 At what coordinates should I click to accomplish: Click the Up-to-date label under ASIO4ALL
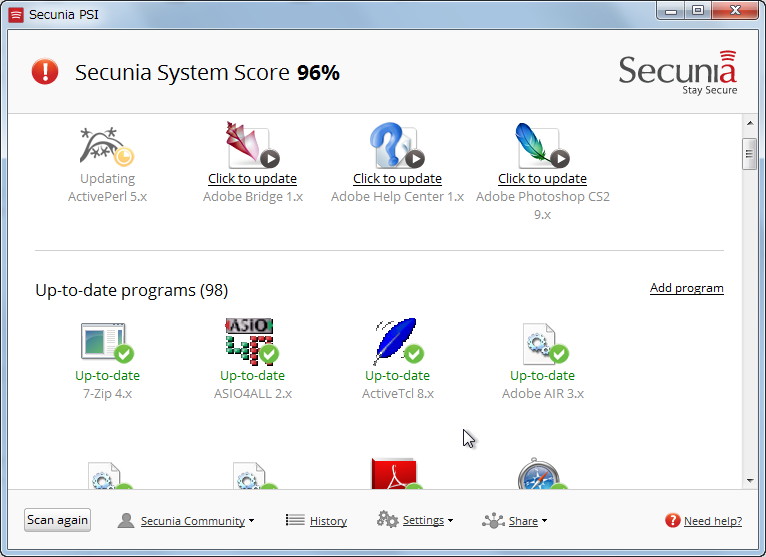point(253,375)
